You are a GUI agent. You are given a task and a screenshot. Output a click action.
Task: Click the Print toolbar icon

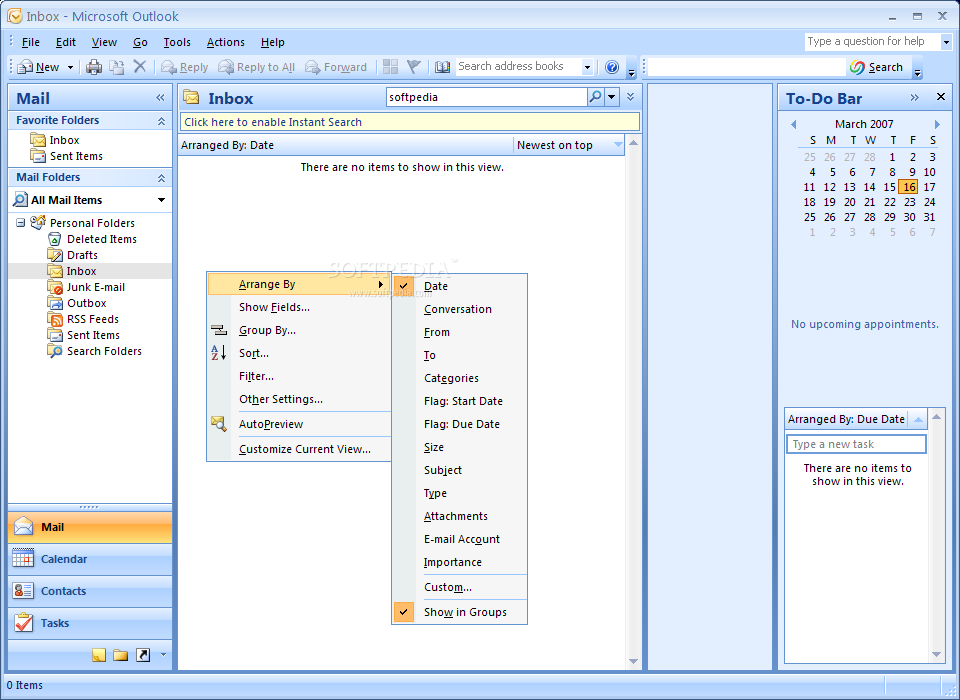click(x=94, y=67)
